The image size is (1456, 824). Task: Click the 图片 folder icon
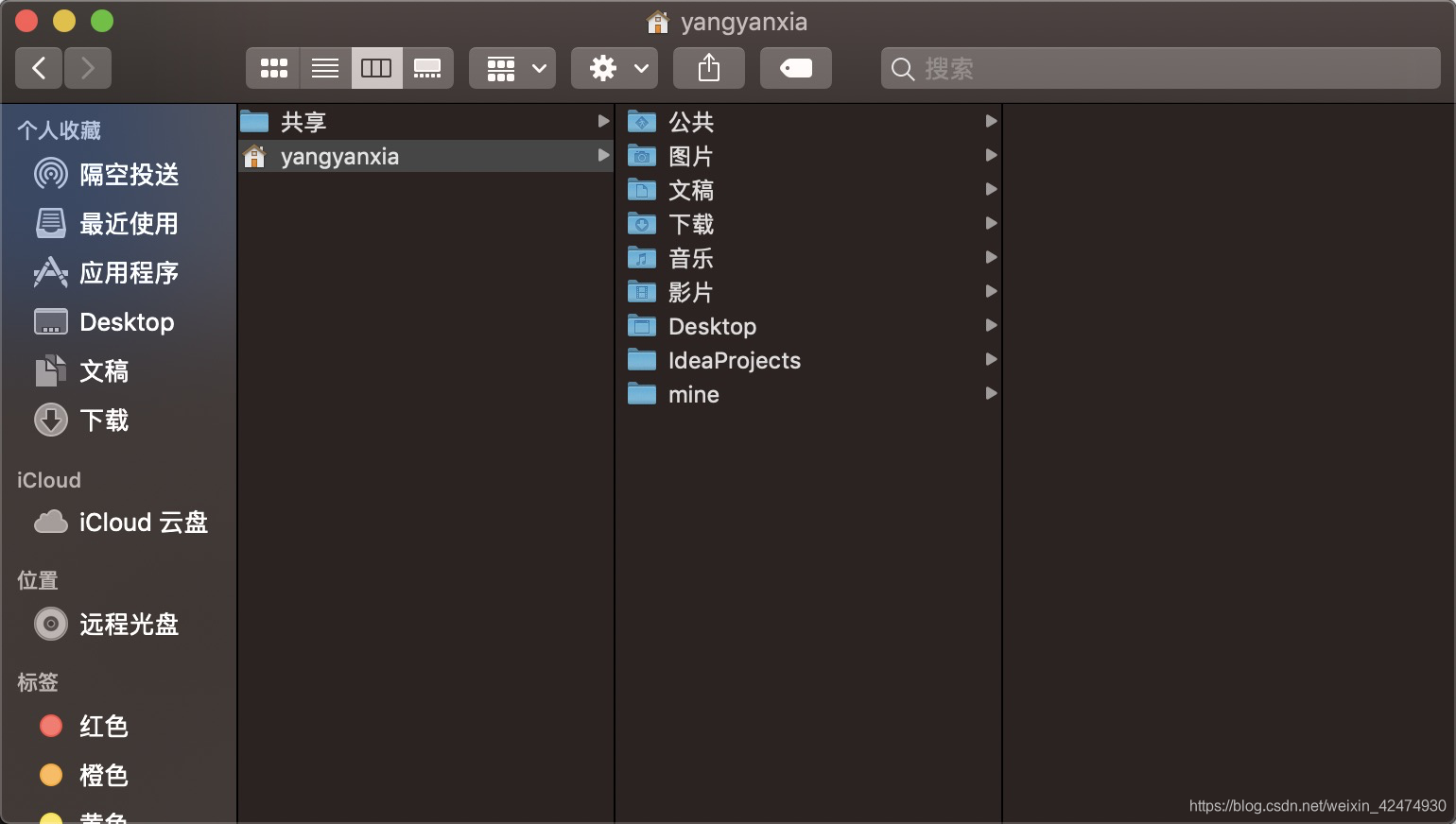click(x=642, y=155)
